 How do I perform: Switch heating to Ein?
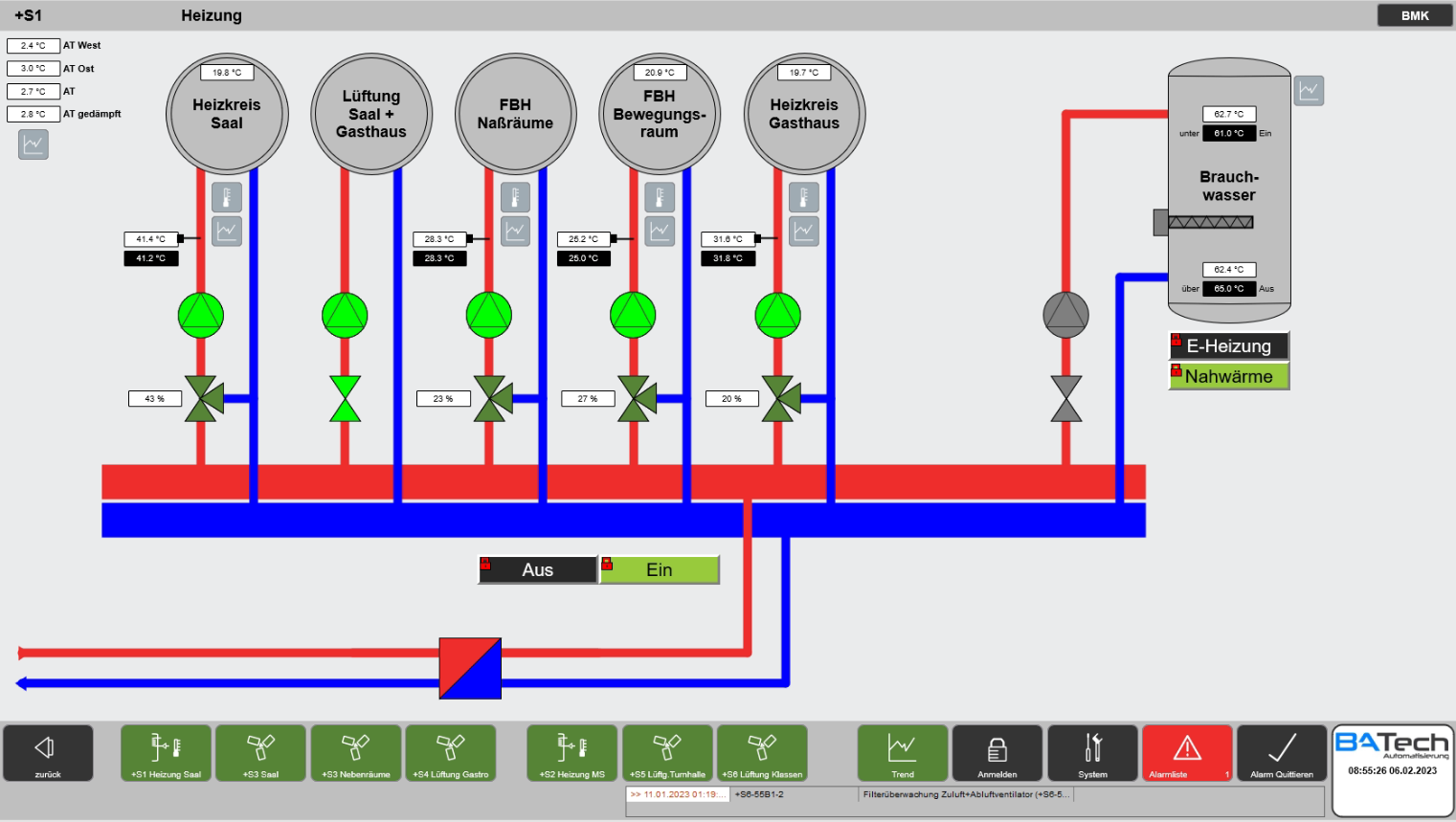[660, 569]
